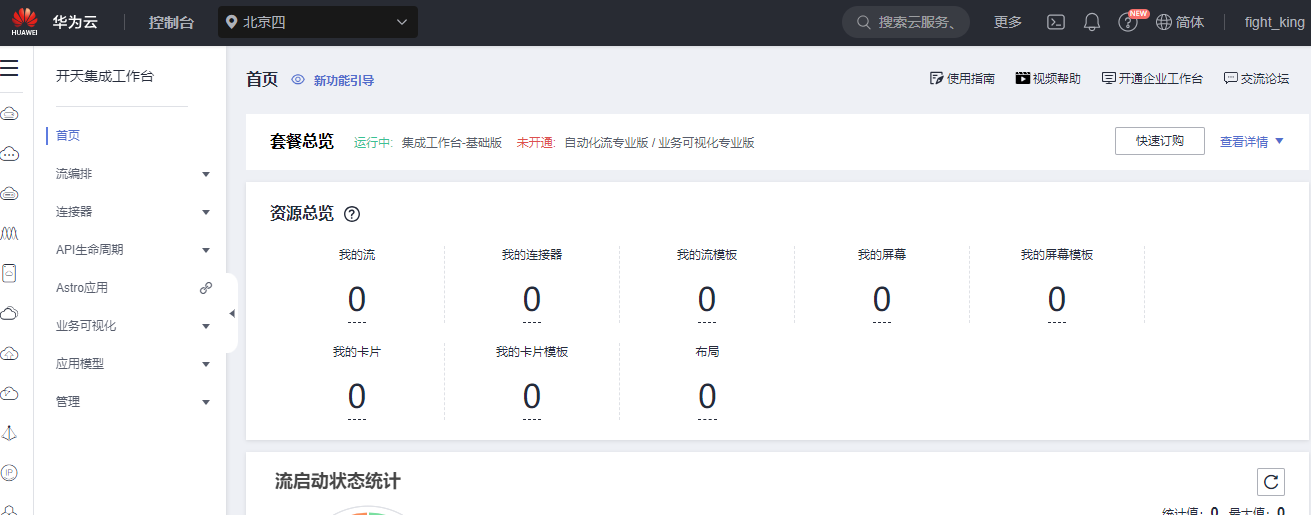Screen dimensions: 1311x515
Task: Click the 布局 count value
Action: tap(707, 397)
